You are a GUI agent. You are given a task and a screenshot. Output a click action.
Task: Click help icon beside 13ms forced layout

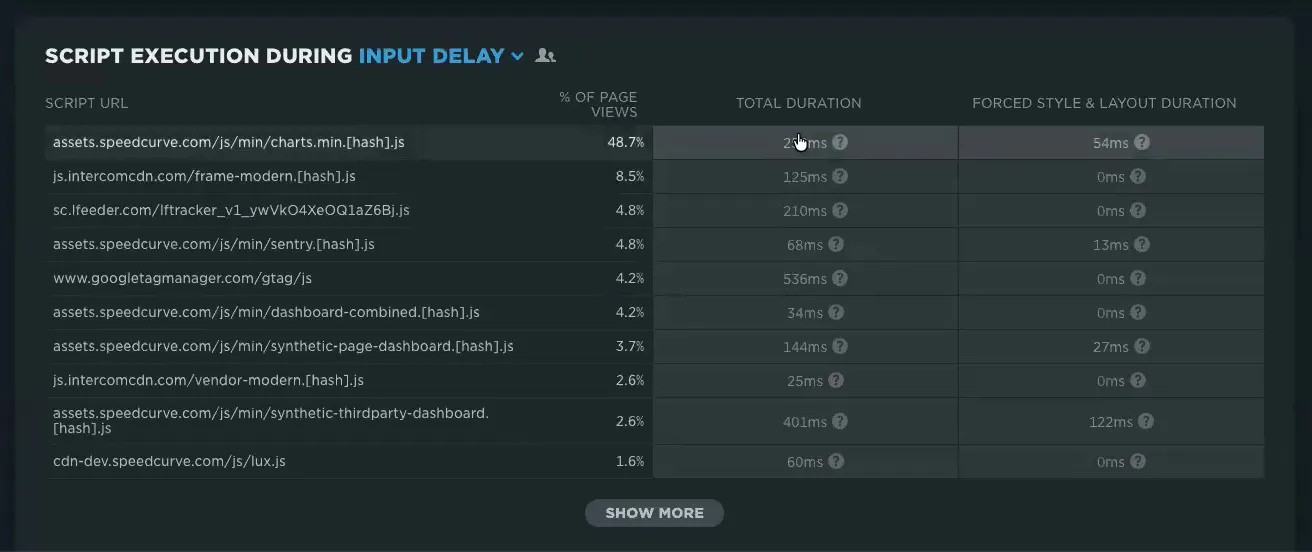coord(1142,245)
